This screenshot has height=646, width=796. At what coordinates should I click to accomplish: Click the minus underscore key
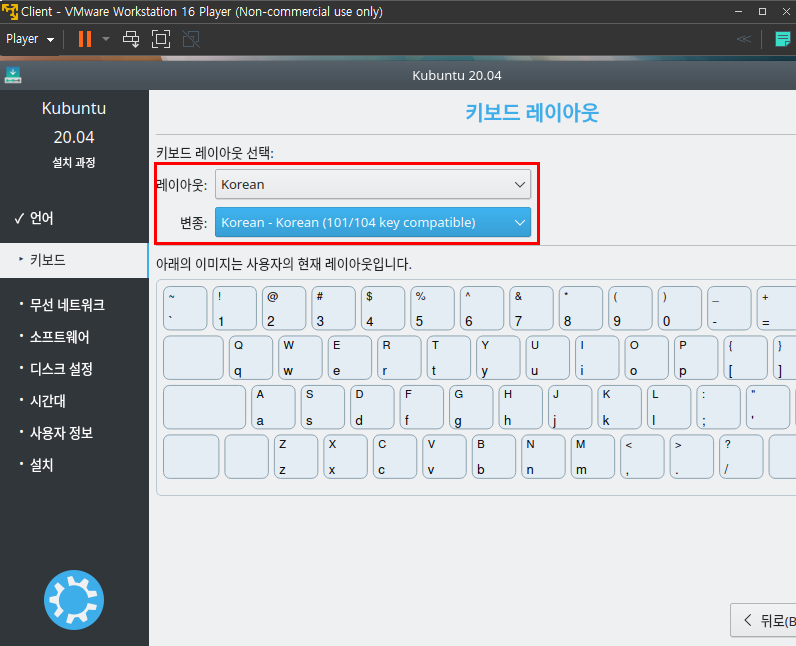click(729, 308)
